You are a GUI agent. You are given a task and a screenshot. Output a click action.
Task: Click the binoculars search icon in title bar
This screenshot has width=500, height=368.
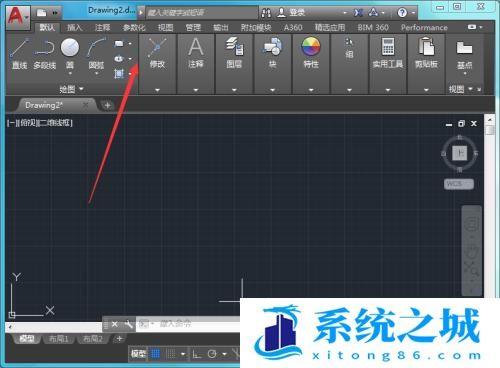coord(266,13)
